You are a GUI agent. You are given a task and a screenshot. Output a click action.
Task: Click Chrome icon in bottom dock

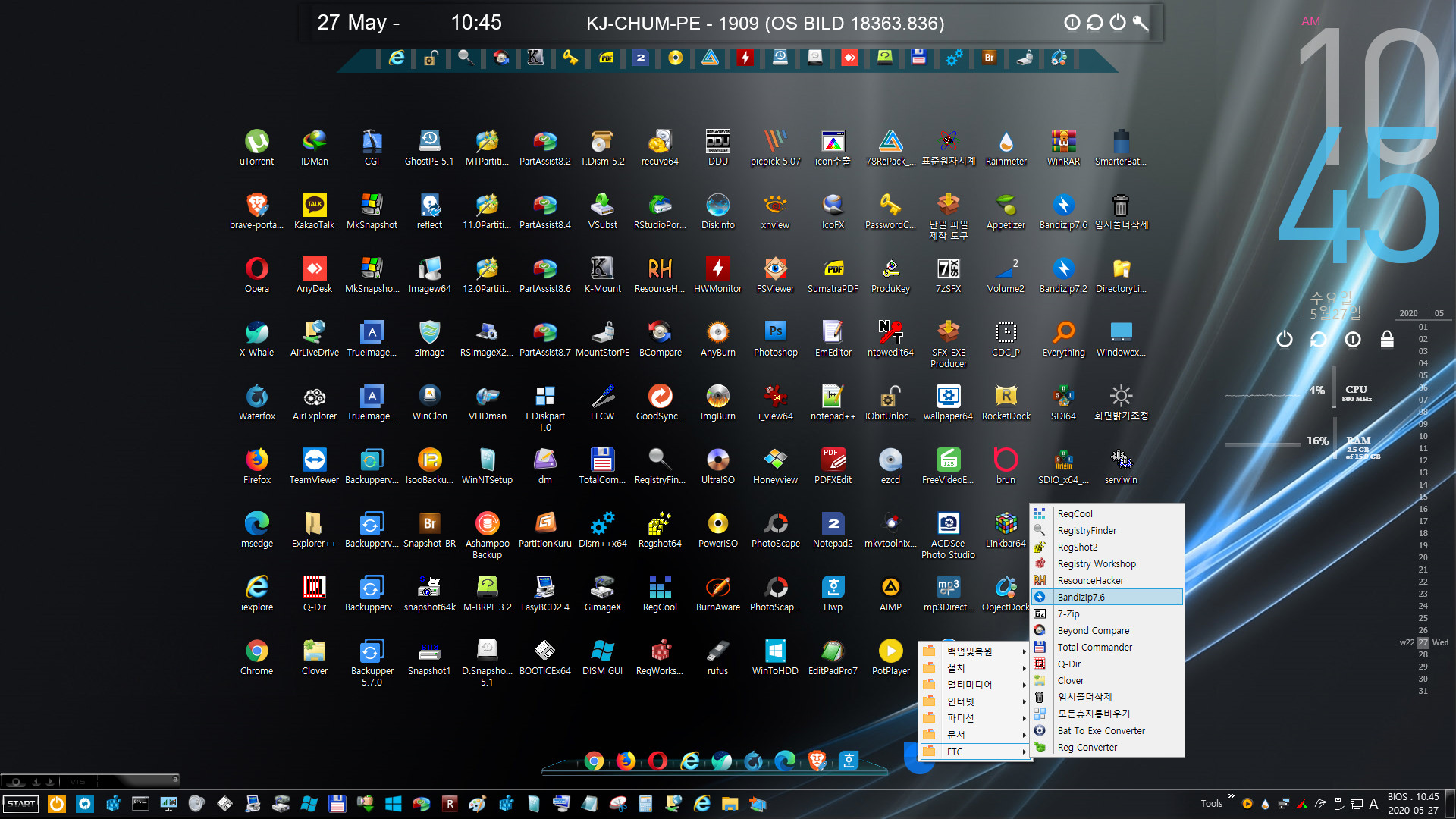(x=594, y=761)
